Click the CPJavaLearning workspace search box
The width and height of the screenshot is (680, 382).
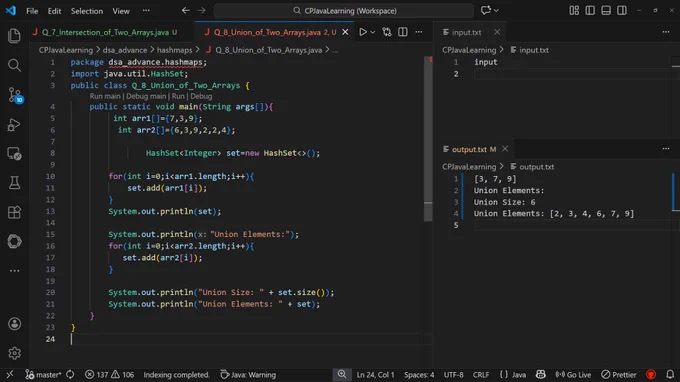pos(343,10)
